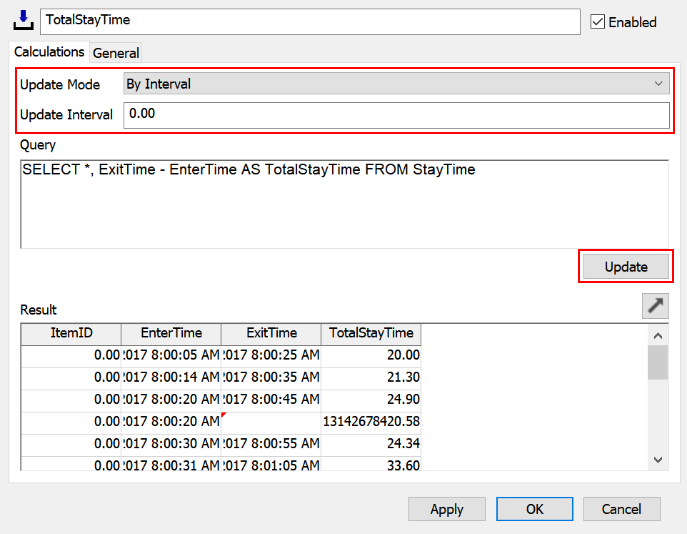Click inside the SQL query text box
This screenshot has width=687, height=534.
pyautogui.click(x=344, y=204)
